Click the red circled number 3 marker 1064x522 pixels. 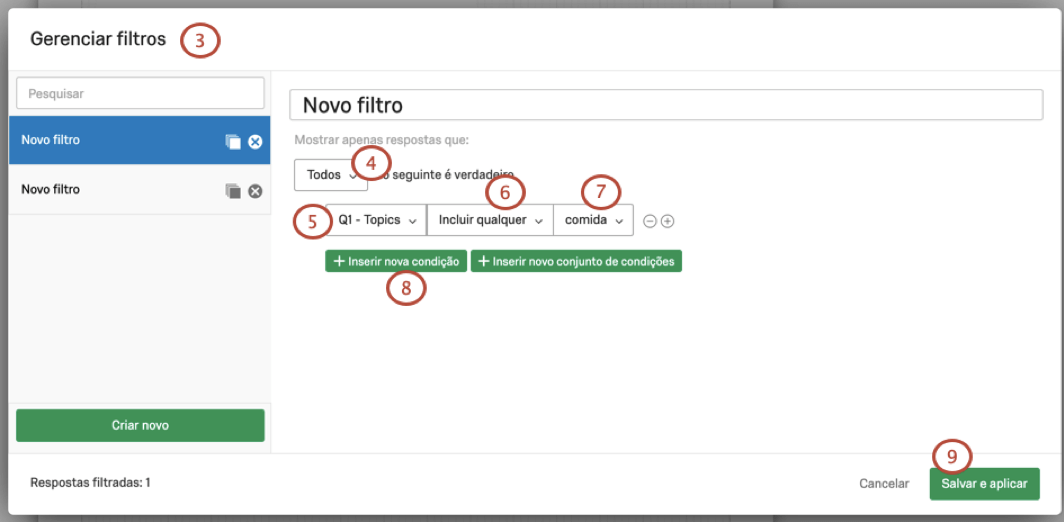click(x=200, y=41)
